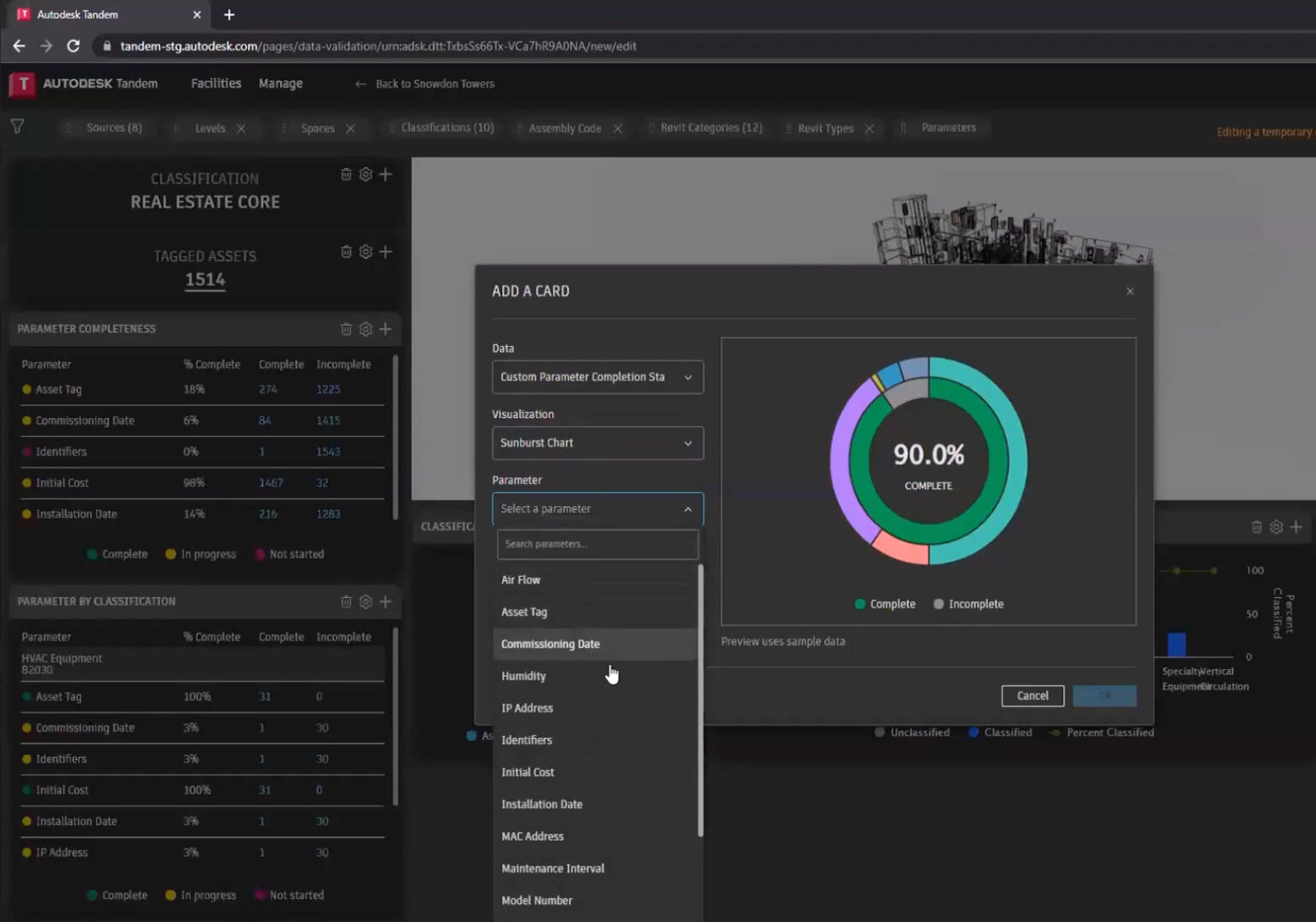Switch to the Facilities menu
This screenshot has height=922, width=1316.
[x=215, y=83]
